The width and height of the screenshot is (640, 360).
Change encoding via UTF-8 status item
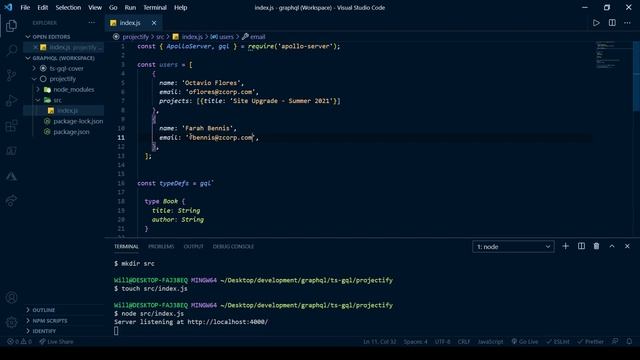(x=442, y=342)
